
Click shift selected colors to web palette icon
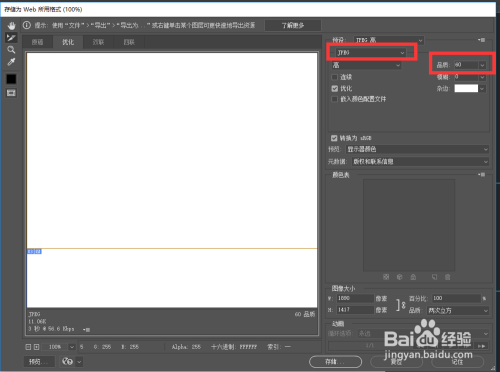[400, 277]
